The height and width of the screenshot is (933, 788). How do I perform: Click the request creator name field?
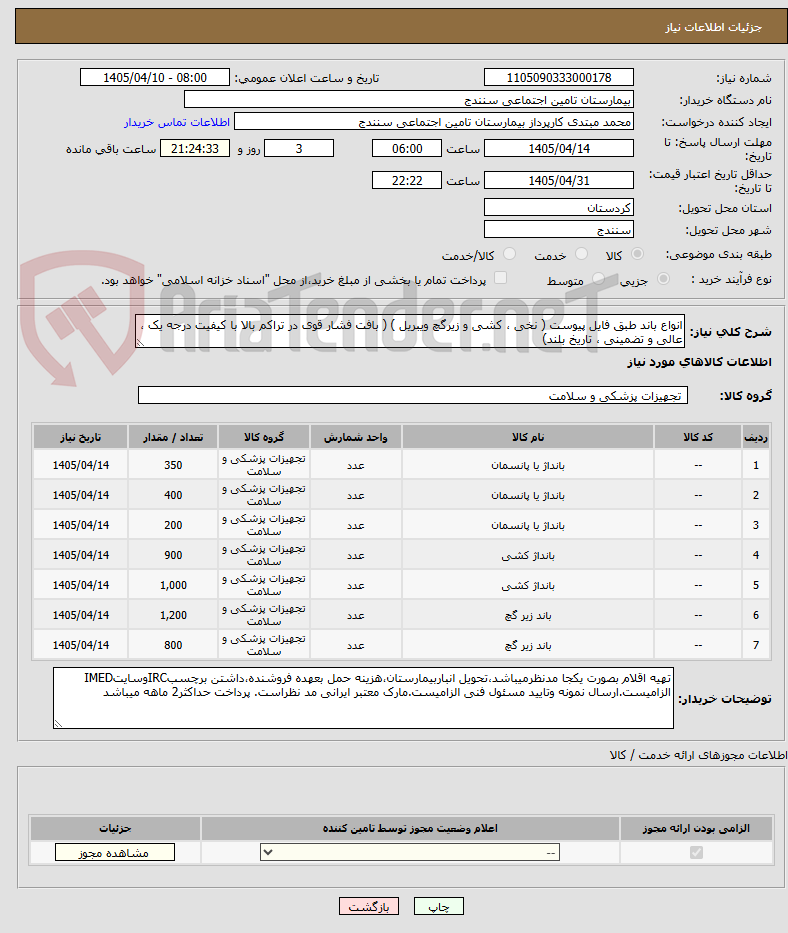[433, 121]
